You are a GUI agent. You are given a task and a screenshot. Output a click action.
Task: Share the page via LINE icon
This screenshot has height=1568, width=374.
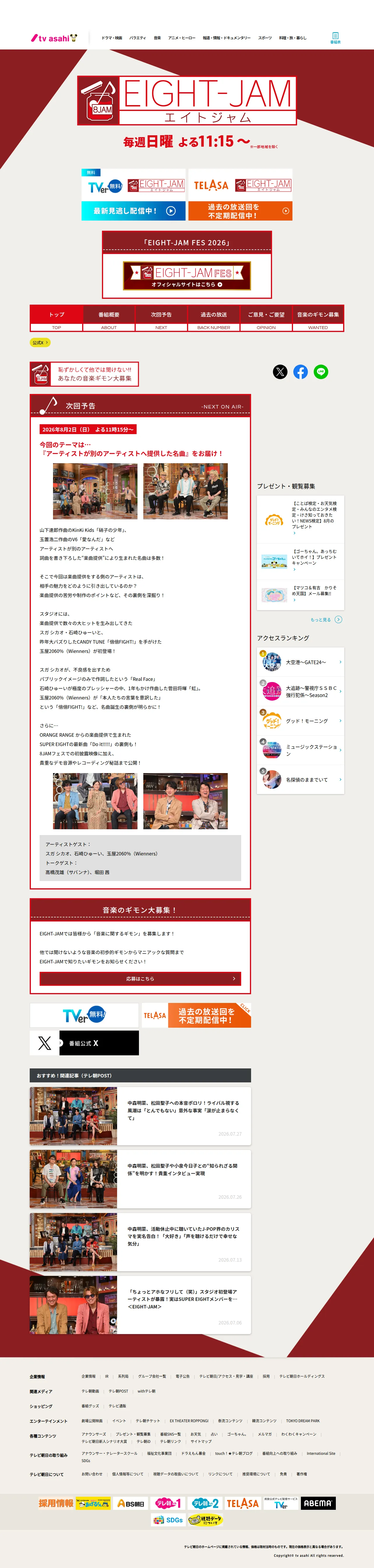coord(321,372)
